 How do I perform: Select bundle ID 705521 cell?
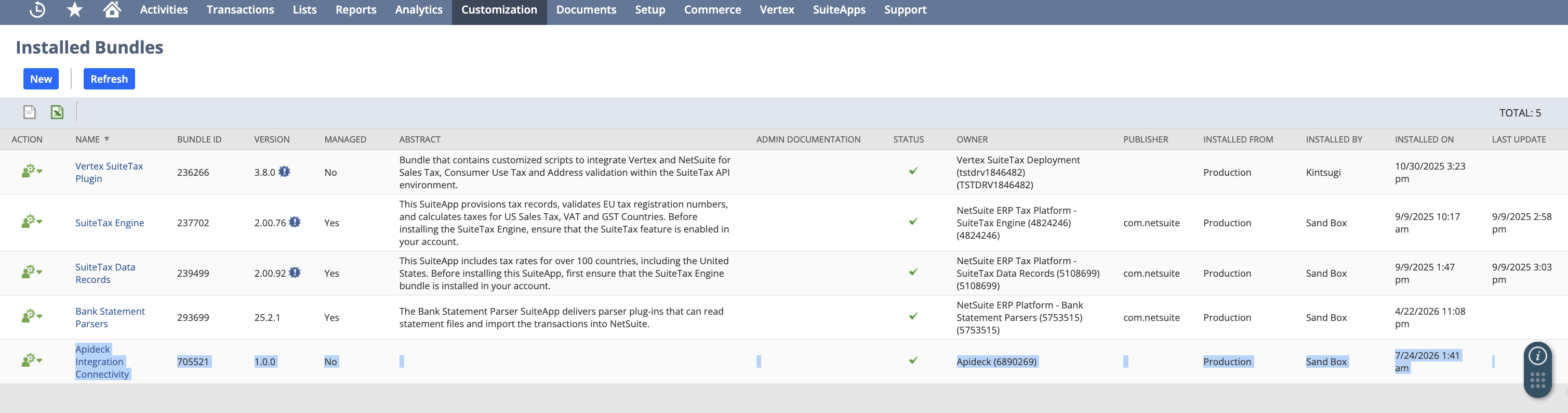click(193, 362)
